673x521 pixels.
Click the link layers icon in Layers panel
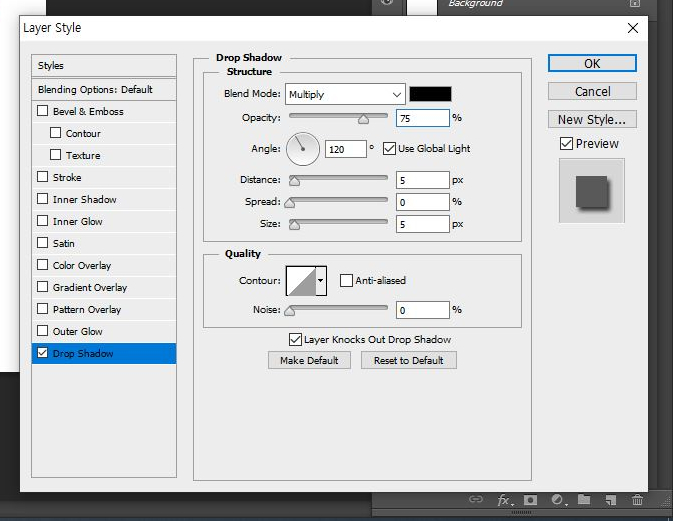[x=476, y=500]
